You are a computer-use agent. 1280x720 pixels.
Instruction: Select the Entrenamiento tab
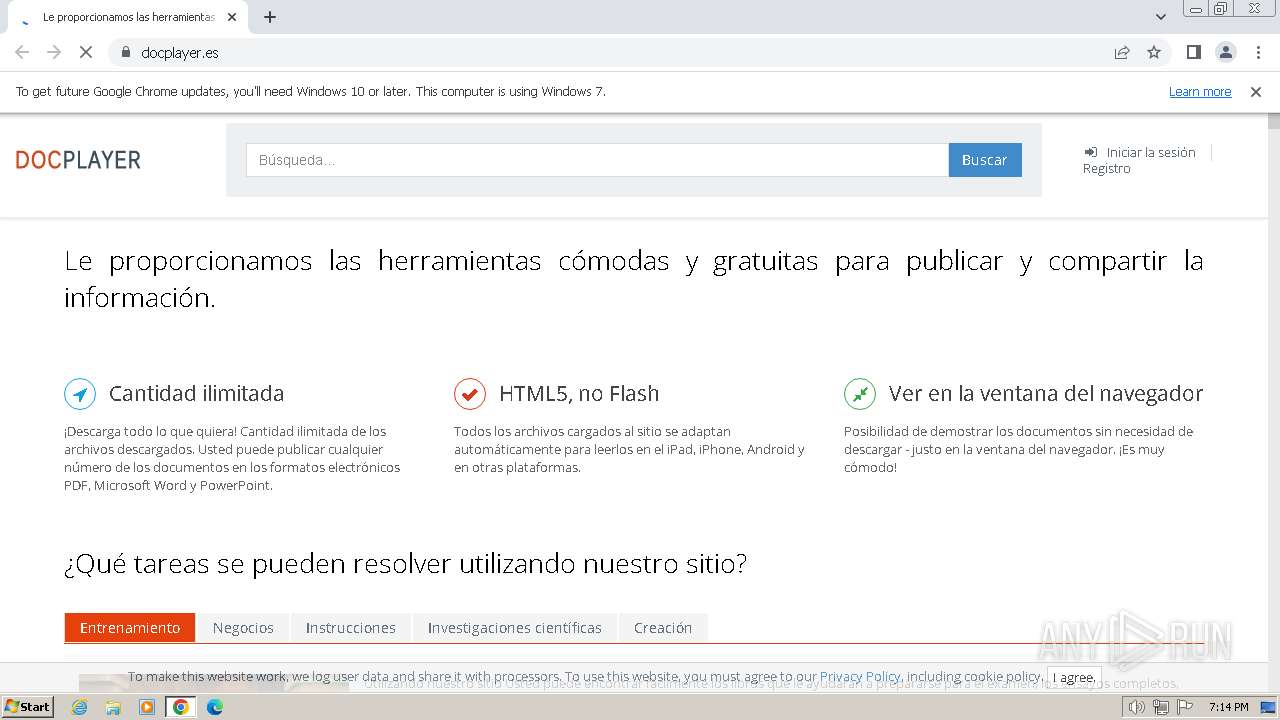coord(130,628)
